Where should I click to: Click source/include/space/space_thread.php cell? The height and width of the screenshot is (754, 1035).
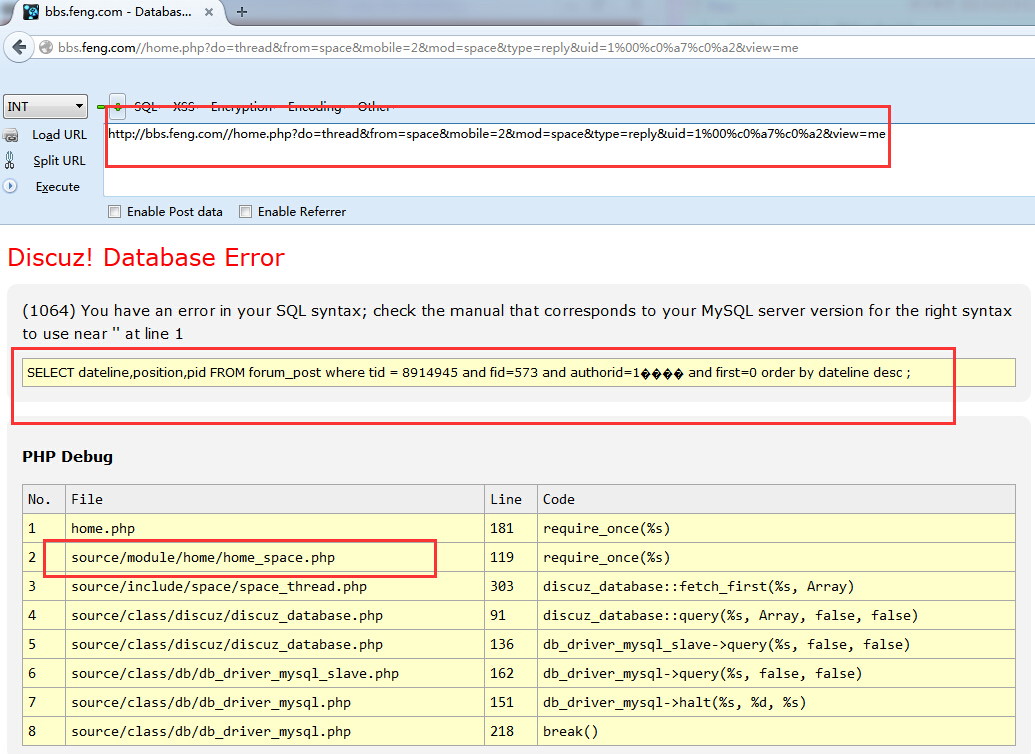[275, 586]
